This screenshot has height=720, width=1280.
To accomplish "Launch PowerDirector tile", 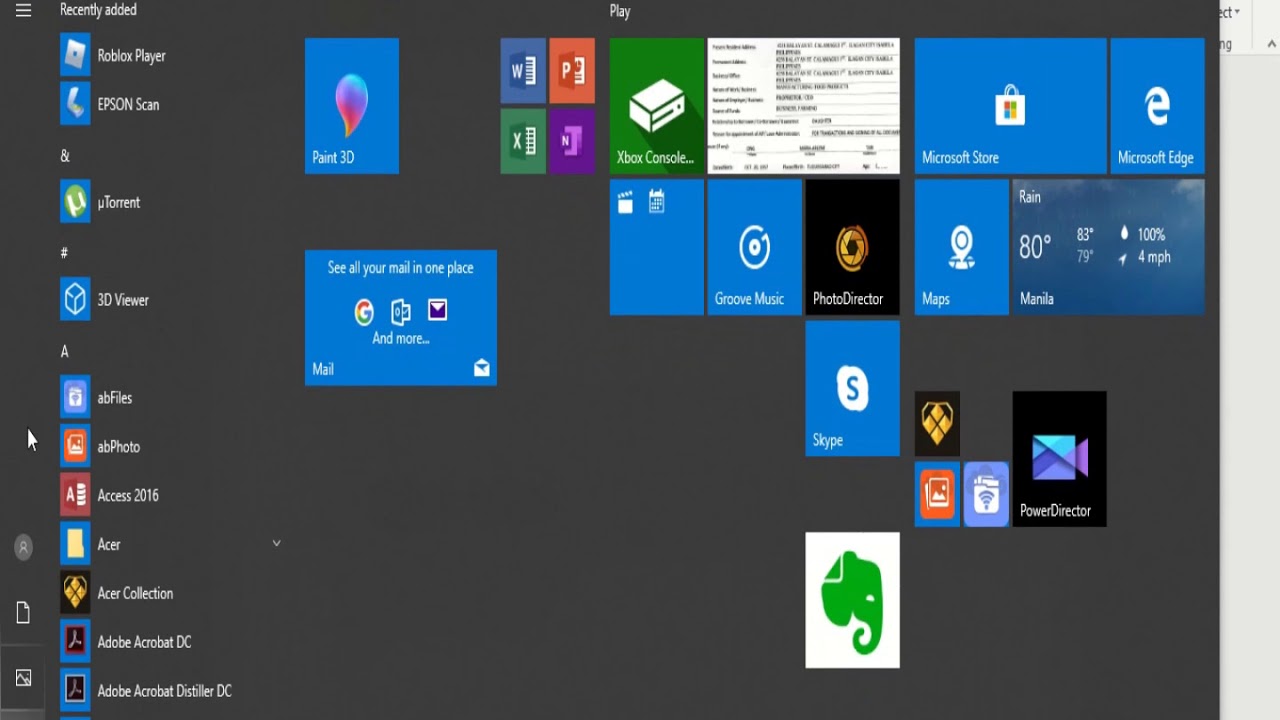I will (x=1060, y=459).
